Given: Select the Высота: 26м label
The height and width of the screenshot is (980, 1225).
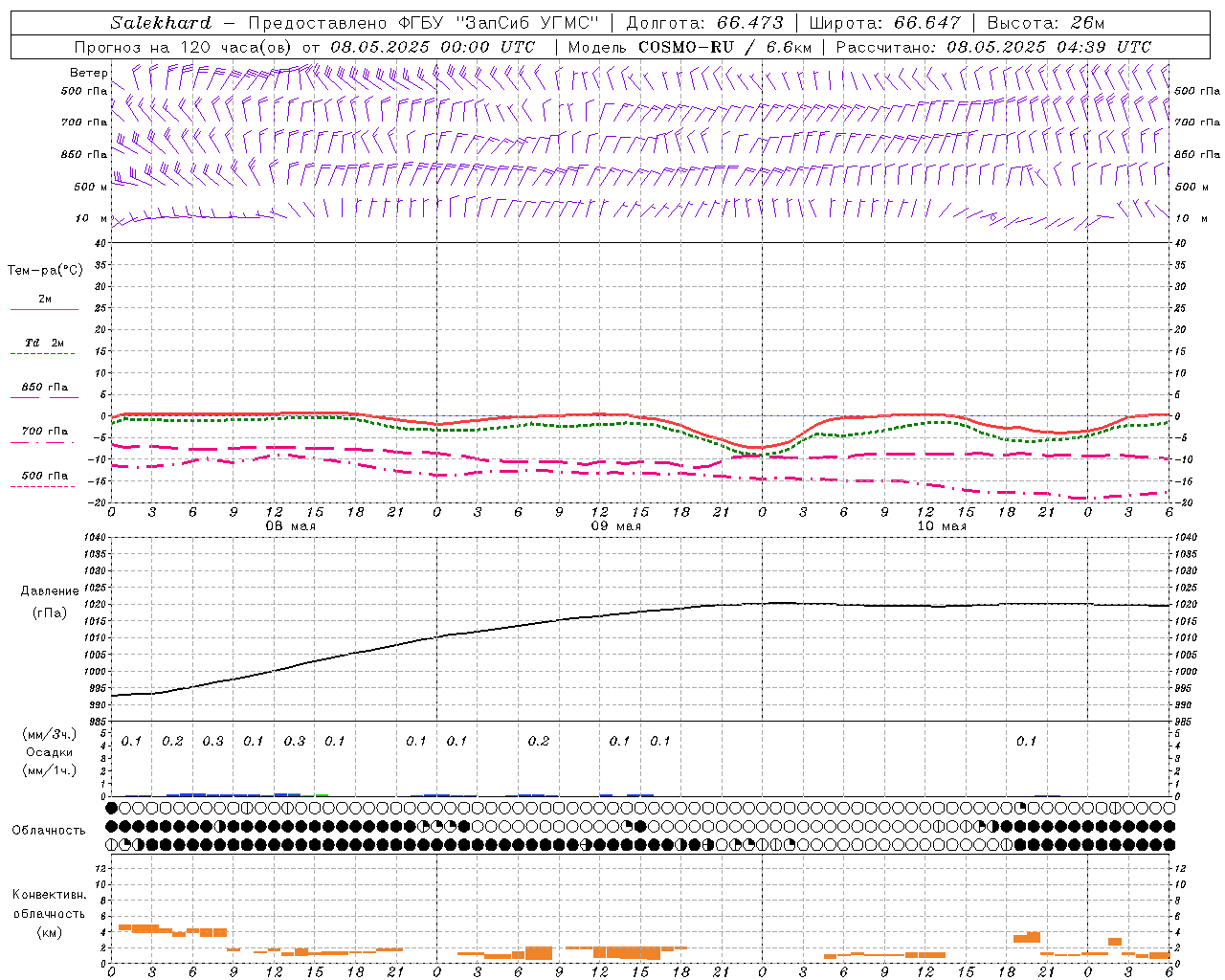Looking at the screenshot, I should 1045,23.
